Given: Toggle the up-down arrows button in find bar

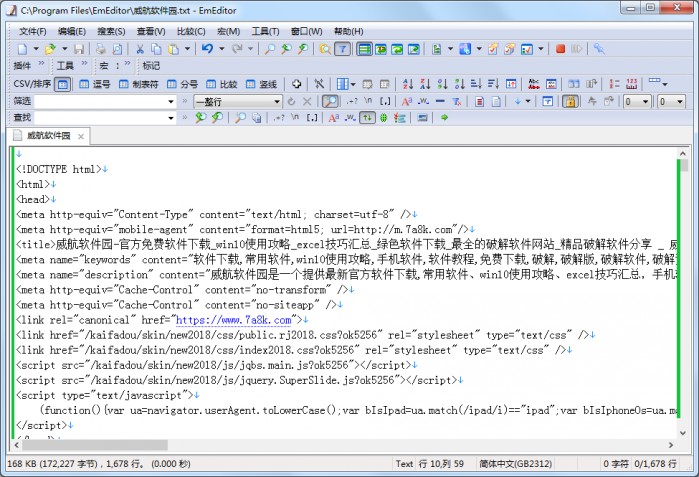Looking at the screenshot, I should coord(367,118).
